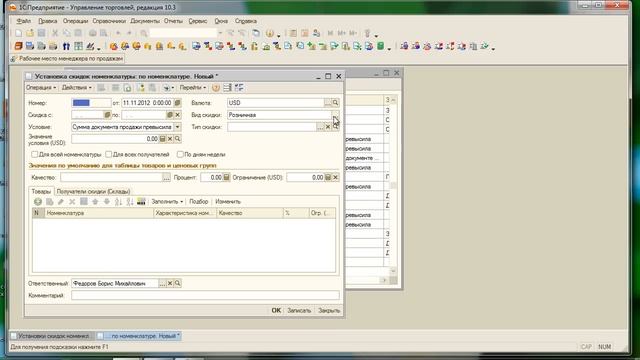Click magnifier next to 'Ответственный' field
The image size is (640, 360).
click(x=178, y=283)
